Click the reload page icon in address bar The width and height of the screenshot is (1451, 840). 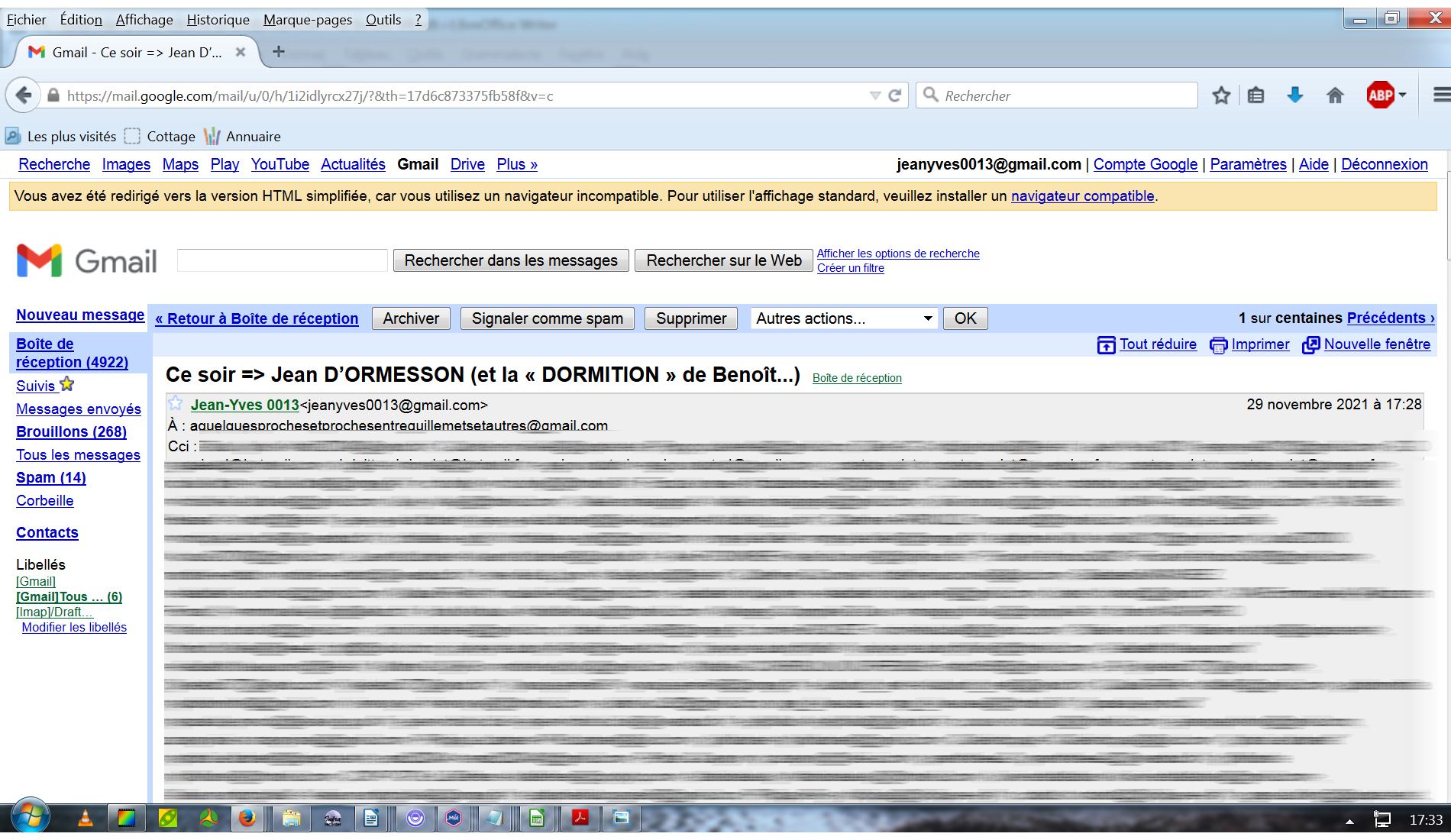[x=895, y=95]
